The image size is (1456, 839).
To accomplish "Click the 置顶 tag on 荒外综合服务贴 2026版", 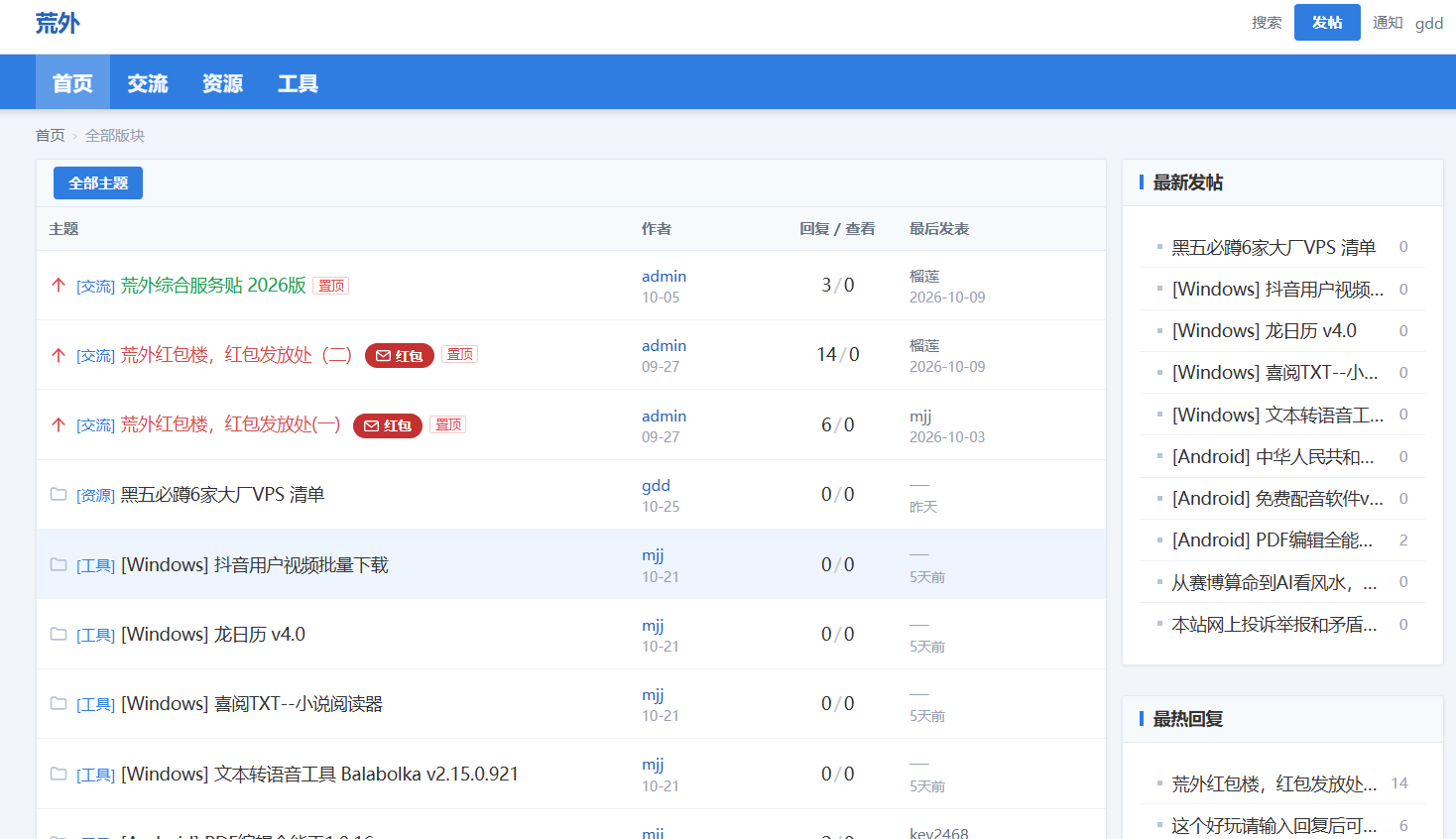I will [331, 286].
